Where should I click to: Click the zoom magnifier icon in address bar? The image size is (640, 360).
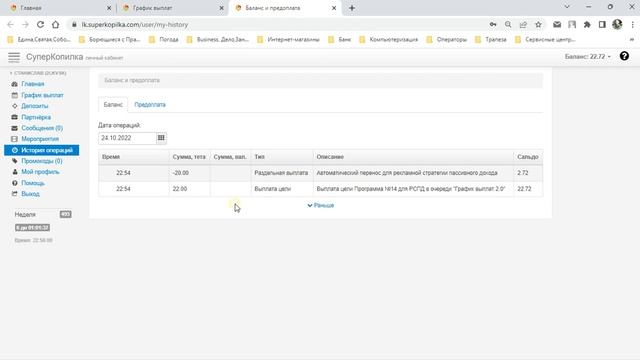click(x=508, y=24)
